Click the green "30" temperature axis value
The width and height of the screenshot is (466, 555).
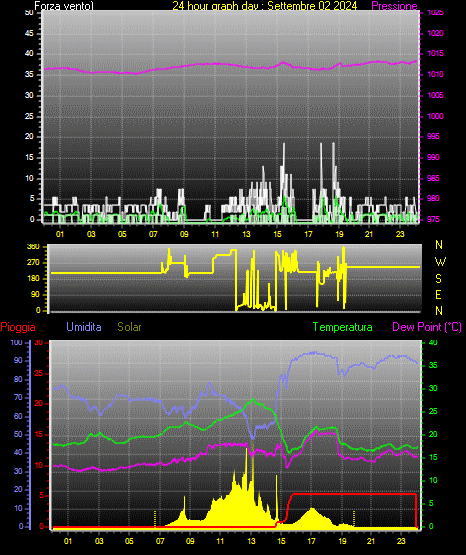[433, 388]
